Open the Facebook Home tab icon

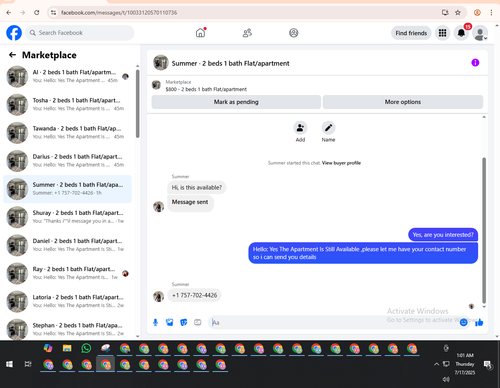coord(200,33)
